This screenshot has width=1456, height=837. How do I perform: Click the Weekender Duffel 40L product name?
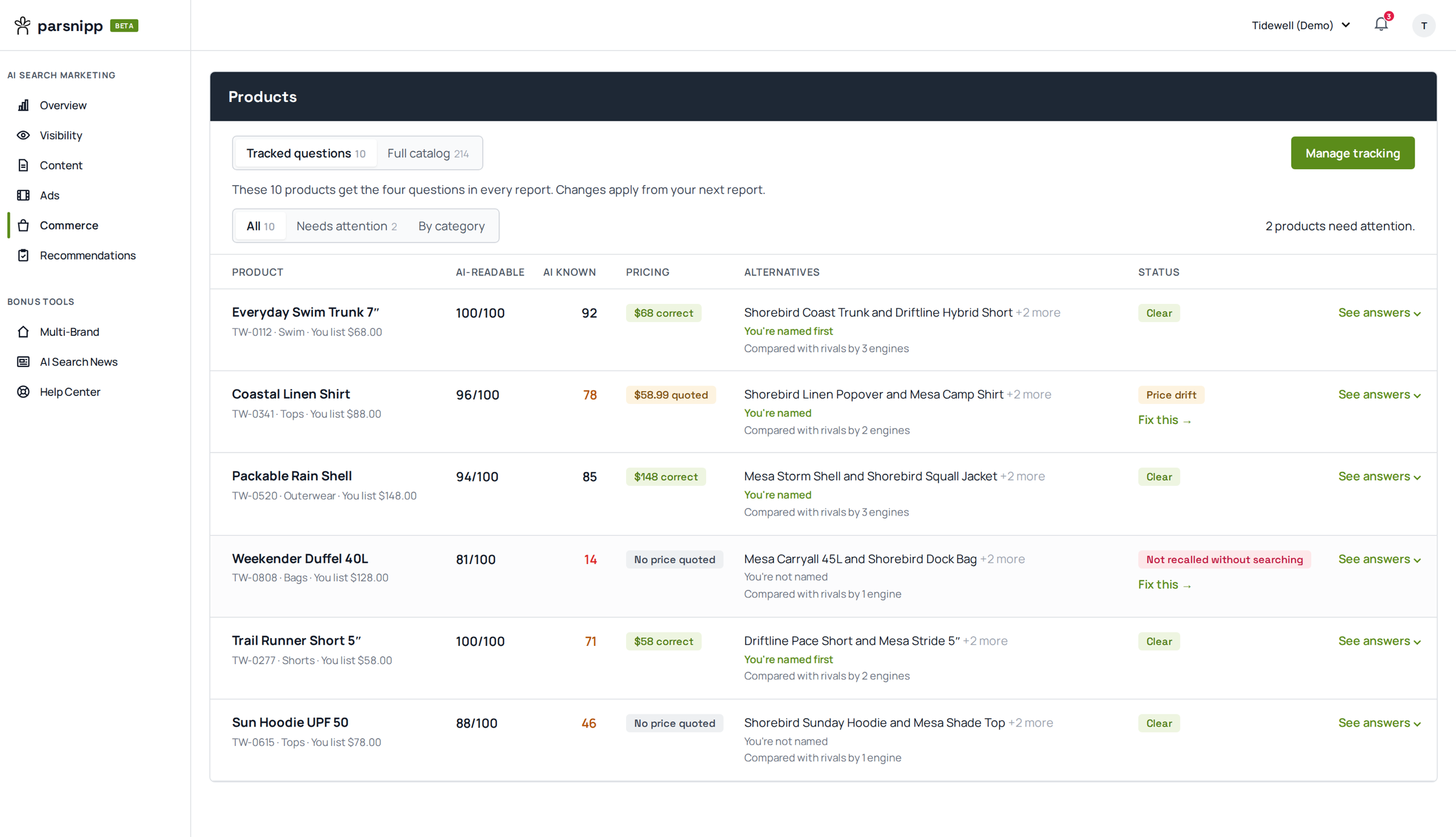pyautogui.click(x=300, y=559)
